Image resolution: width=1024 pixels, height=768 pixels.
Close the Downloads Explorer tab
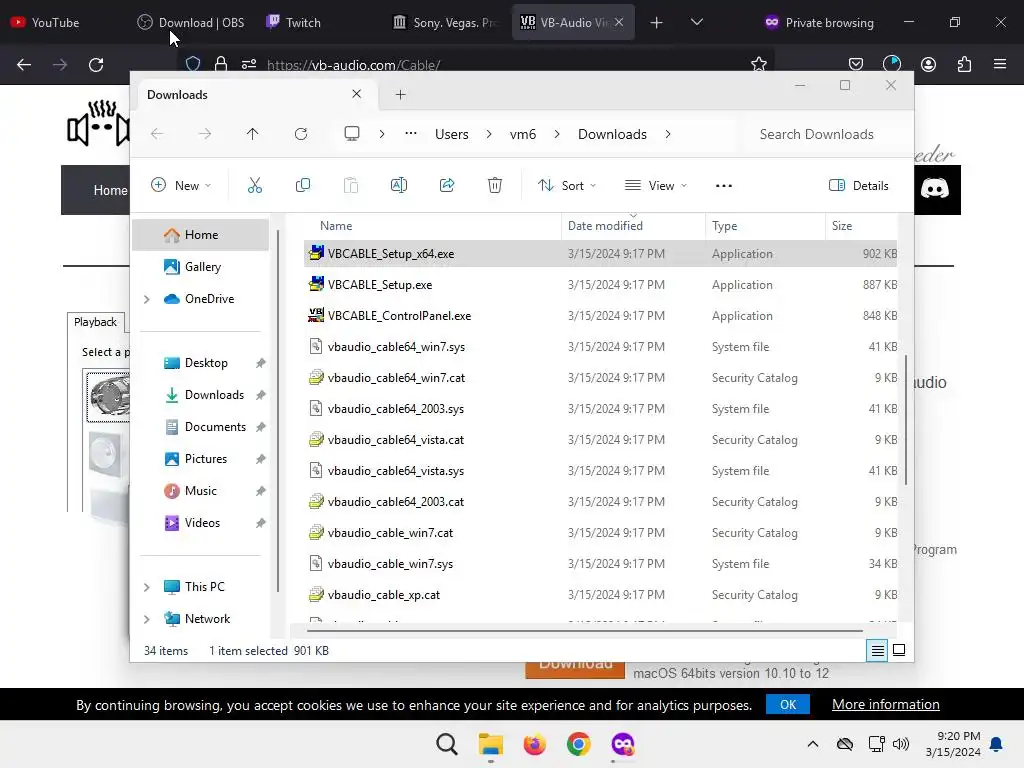pos(357,94)
